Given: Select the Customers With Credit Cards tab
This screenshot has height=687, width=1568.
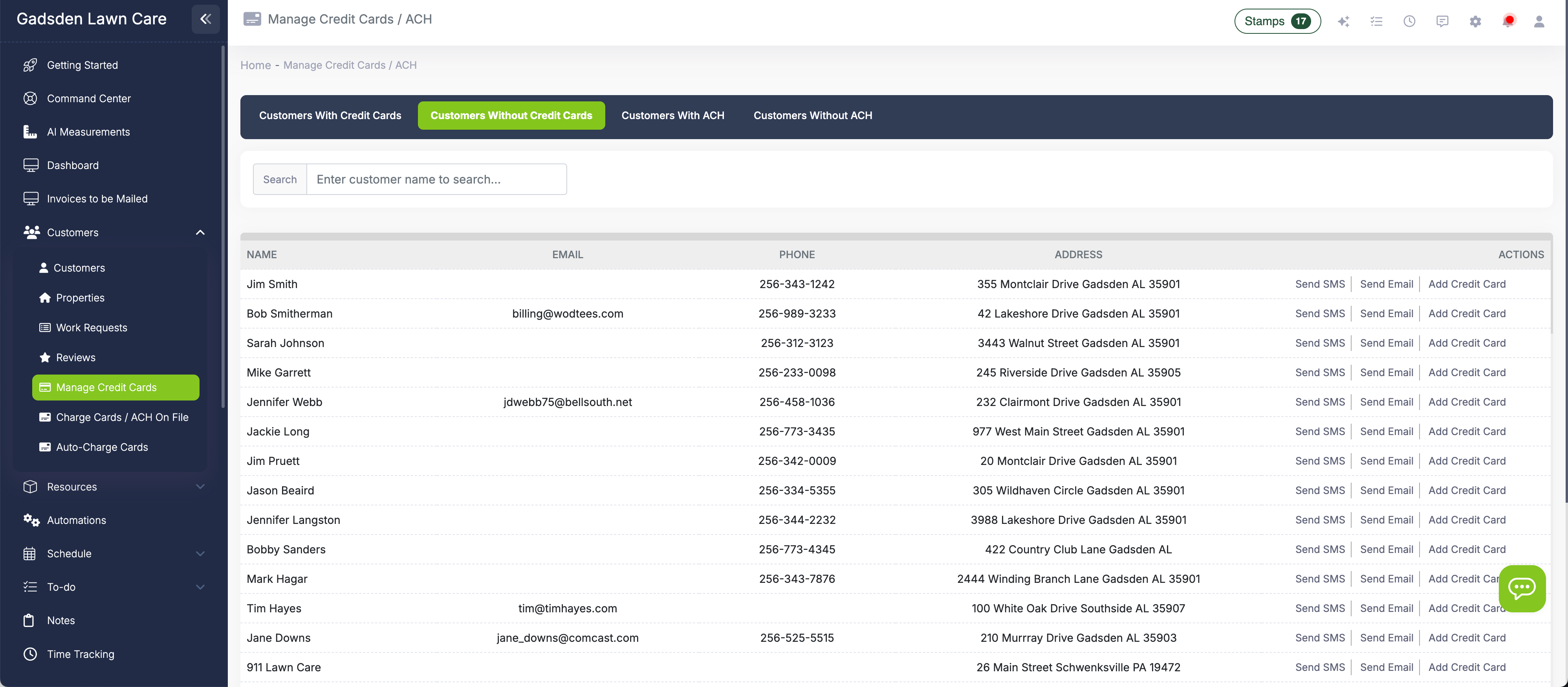Looking at the screenshot, I should [330, 115].
